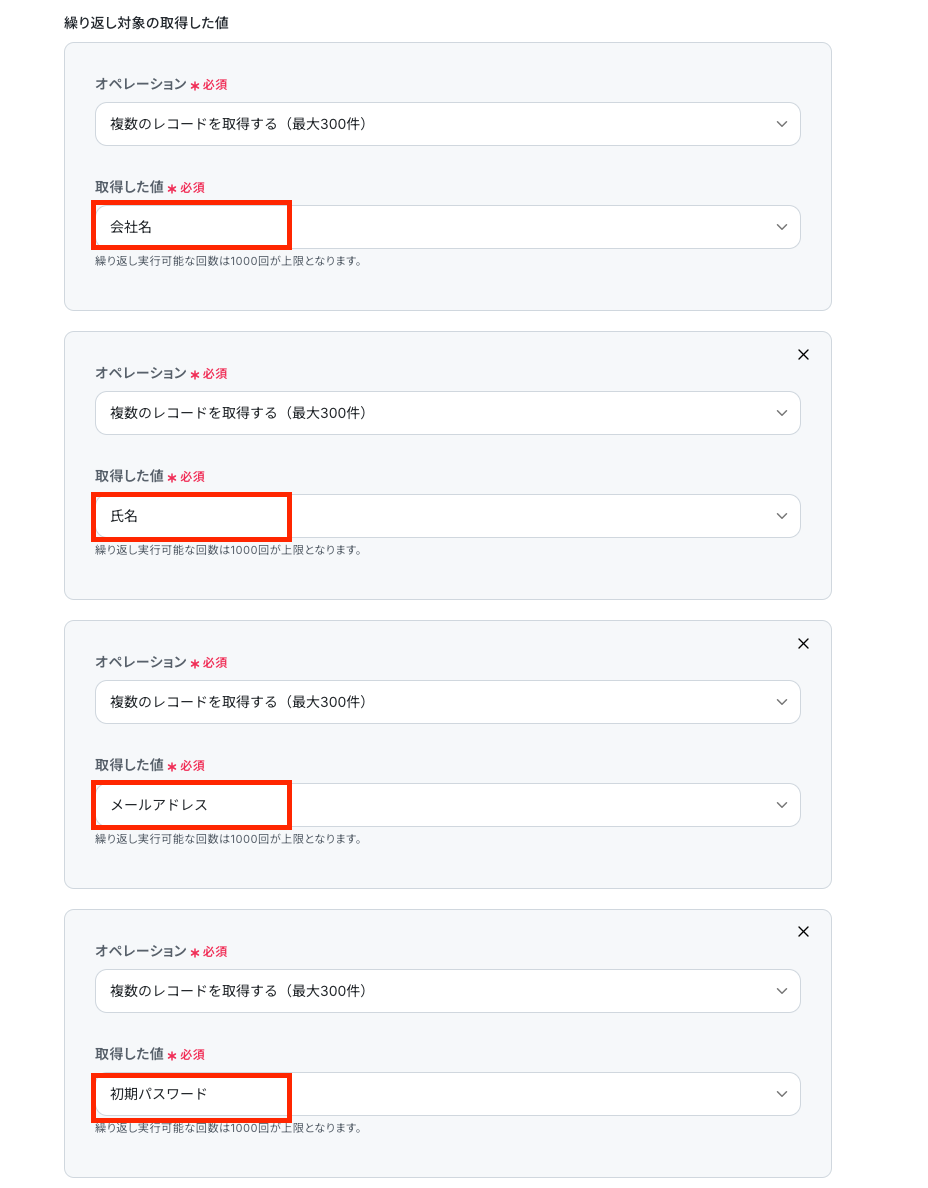The image size is (928, 1188).
Task: Open the 会社名 acquired-value dropdown
Action: [x=448, y=227]
